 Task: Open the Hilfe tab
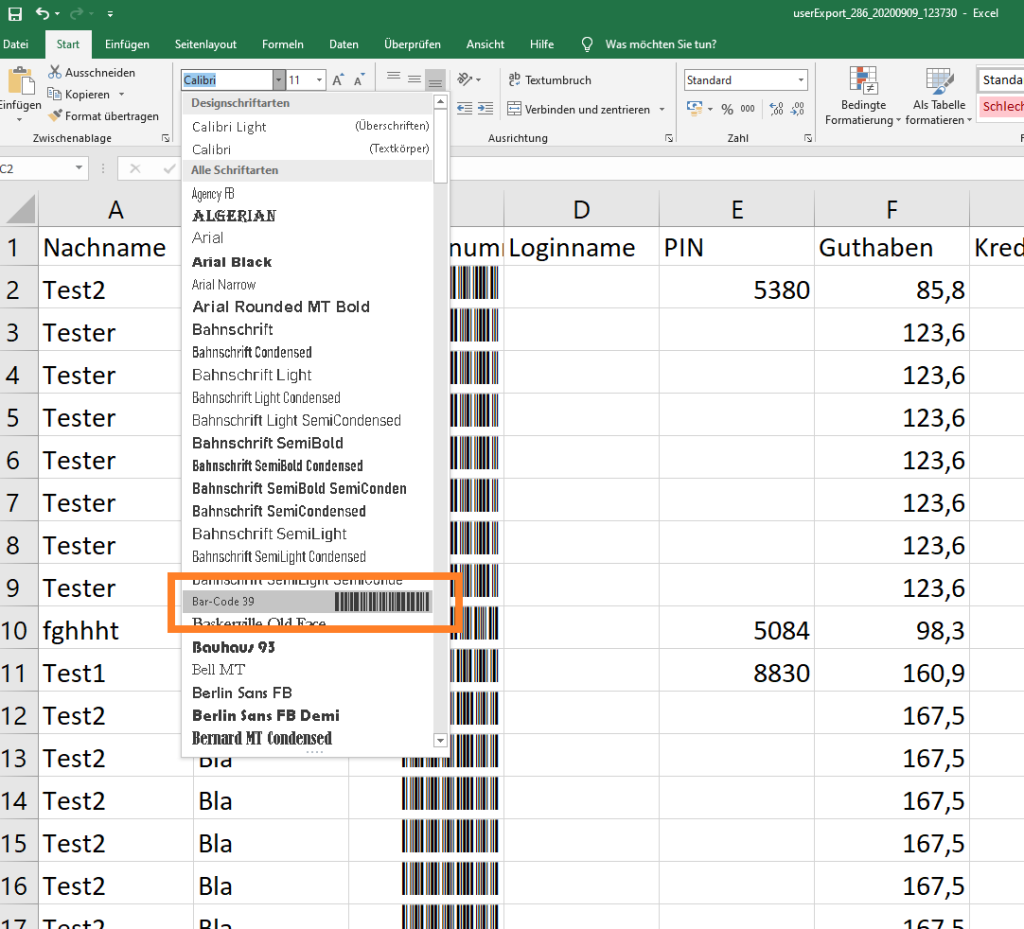point(541,44)
